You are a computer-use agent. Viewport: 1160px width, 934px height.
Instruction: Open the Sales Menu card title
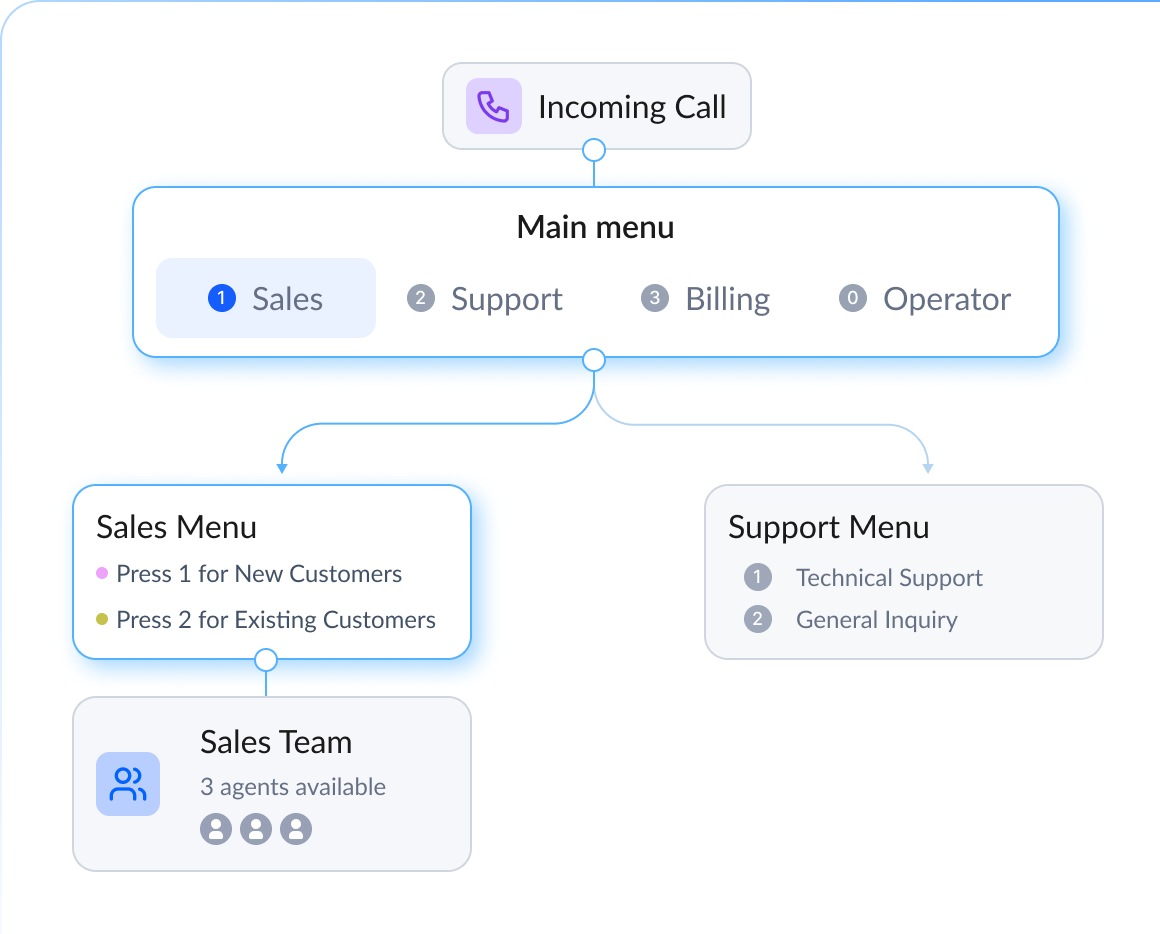pos(177,527)
